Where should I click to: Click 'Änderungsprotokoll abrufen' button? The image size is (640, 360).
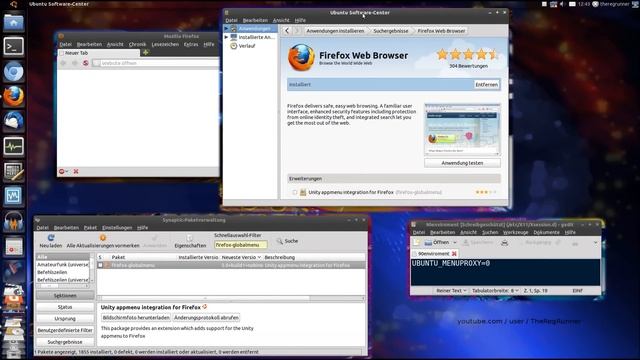click(206, 318)
